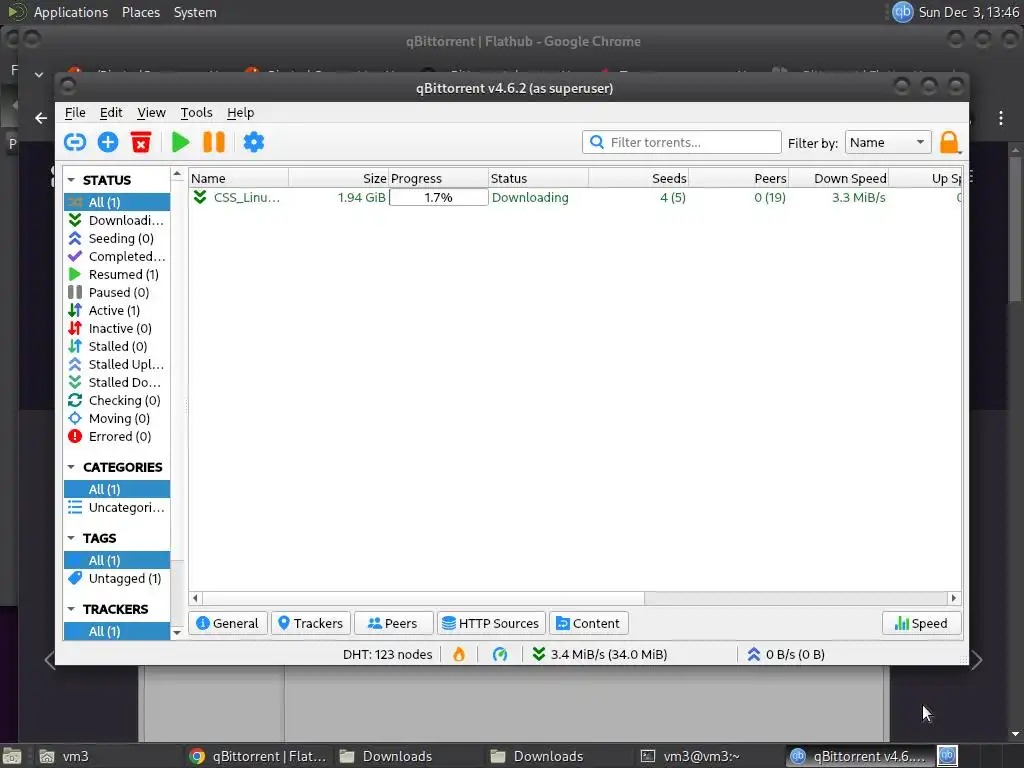Select Errored (0) status filter
The image size is (1024, 768).
tap(117, 436)
